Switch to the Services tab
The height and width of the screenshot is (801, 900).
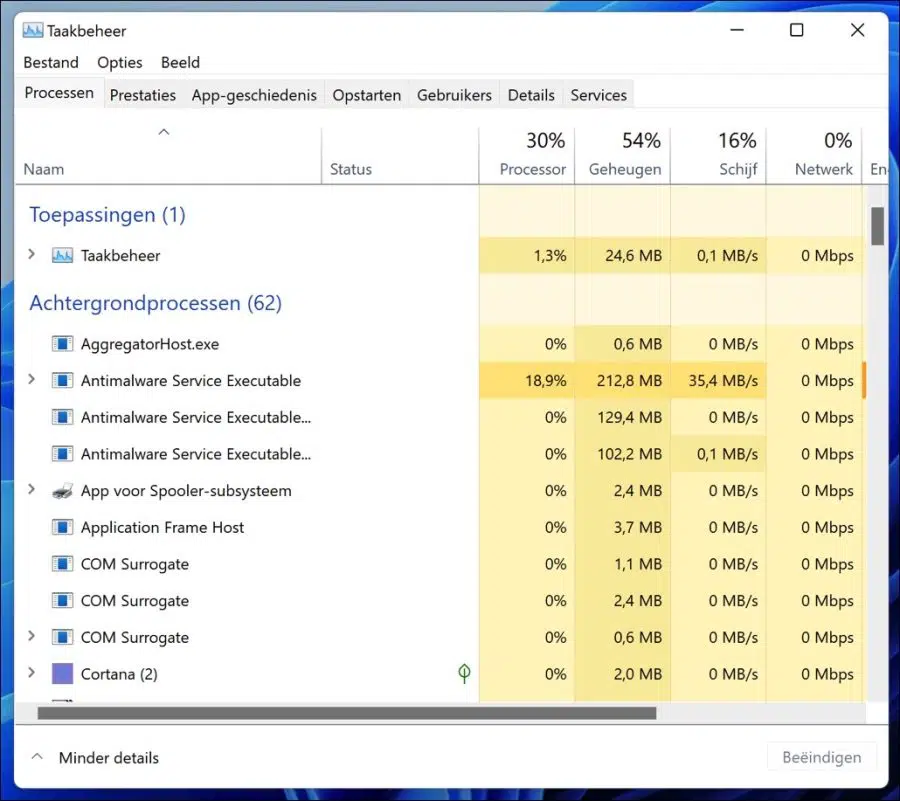(x=599, y=95)
